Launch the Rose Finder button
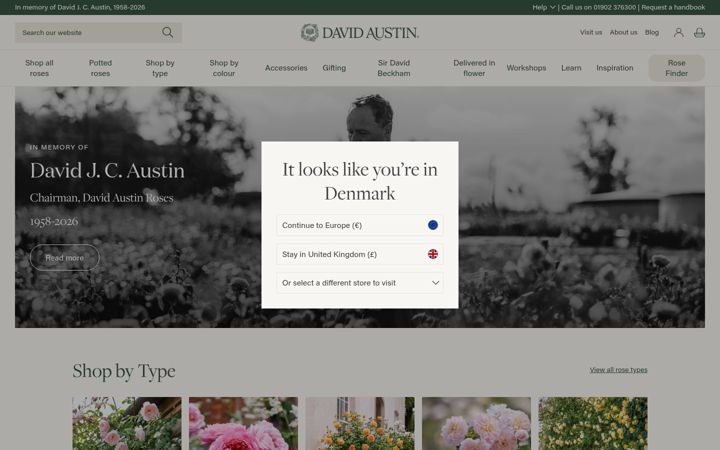 [676, 68]
